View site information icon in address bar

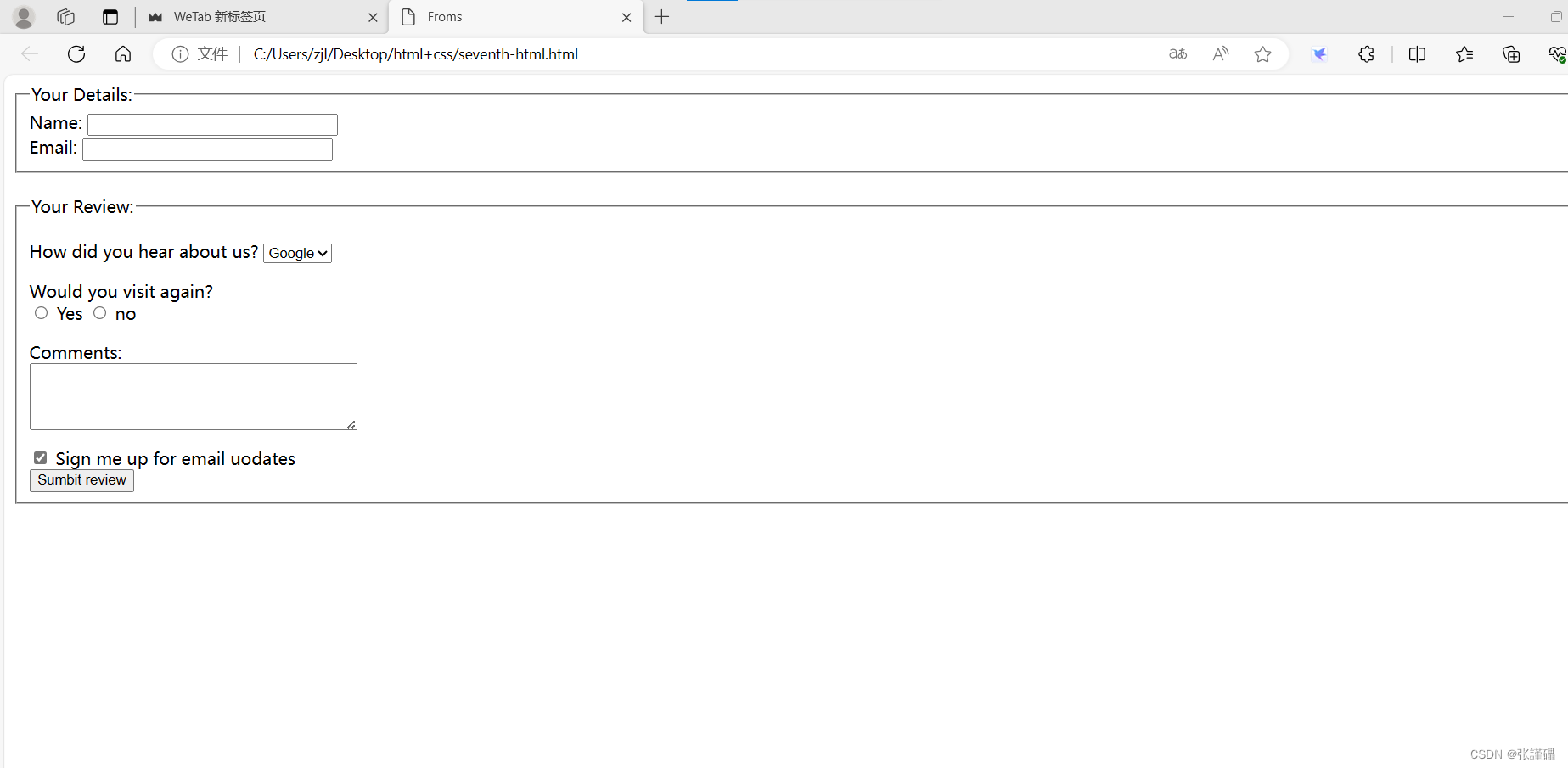[x=180, y=54]
